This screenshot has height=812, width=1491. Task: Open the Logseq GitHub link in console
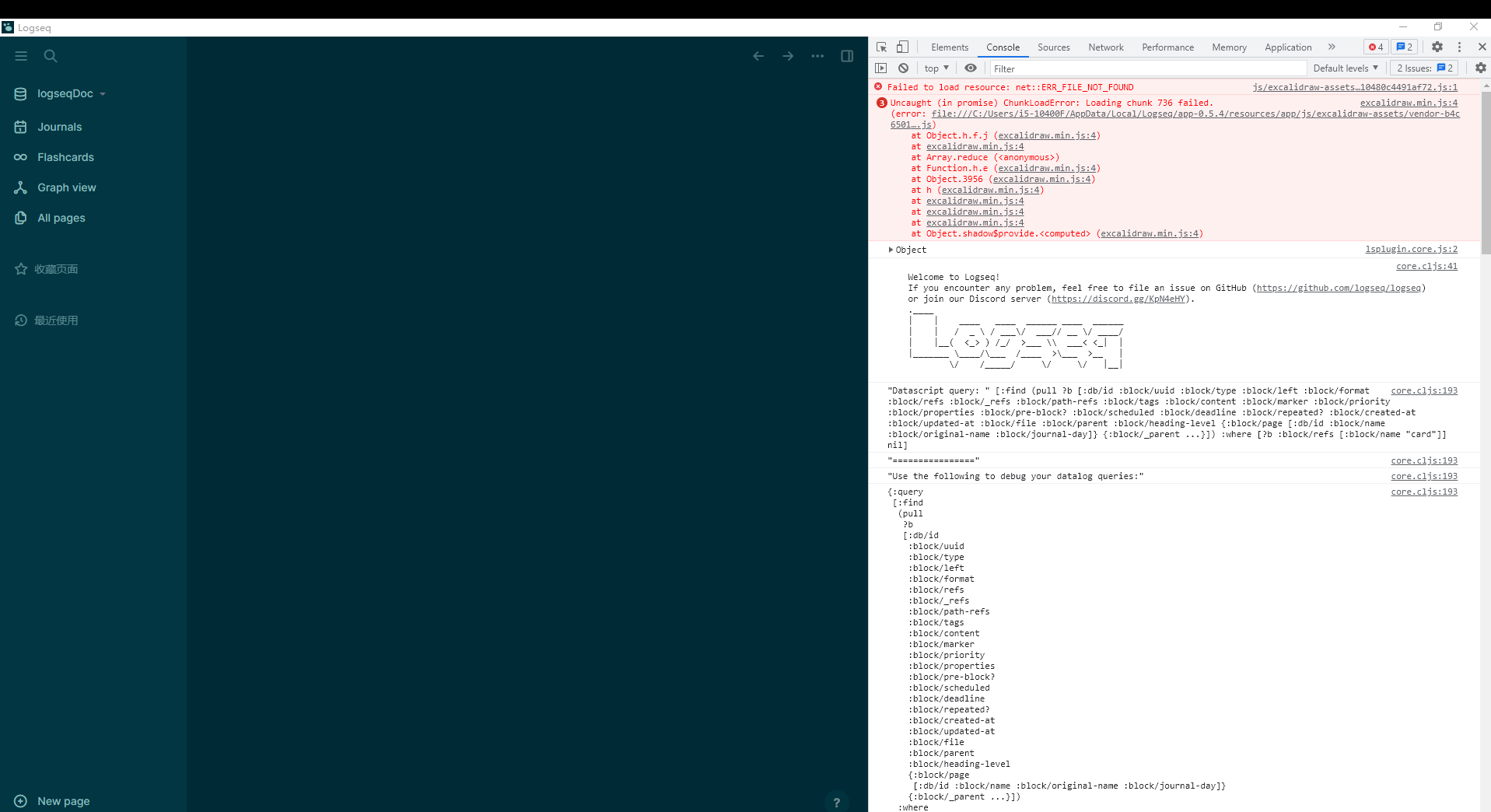tap(1339, 287)
